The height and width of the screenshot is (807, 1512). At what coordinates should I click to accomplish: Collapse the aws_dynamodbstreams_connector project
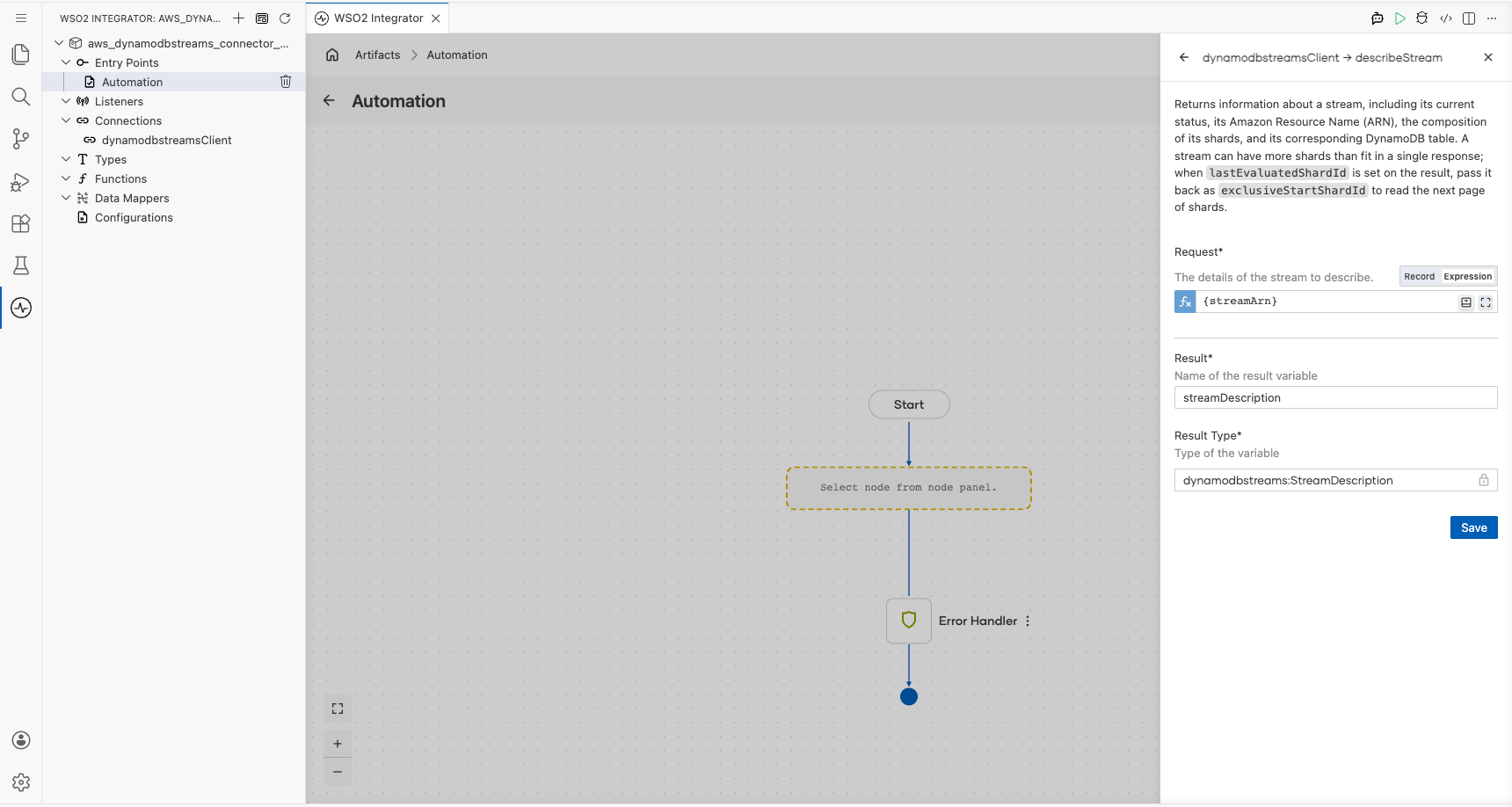[59, 43]
